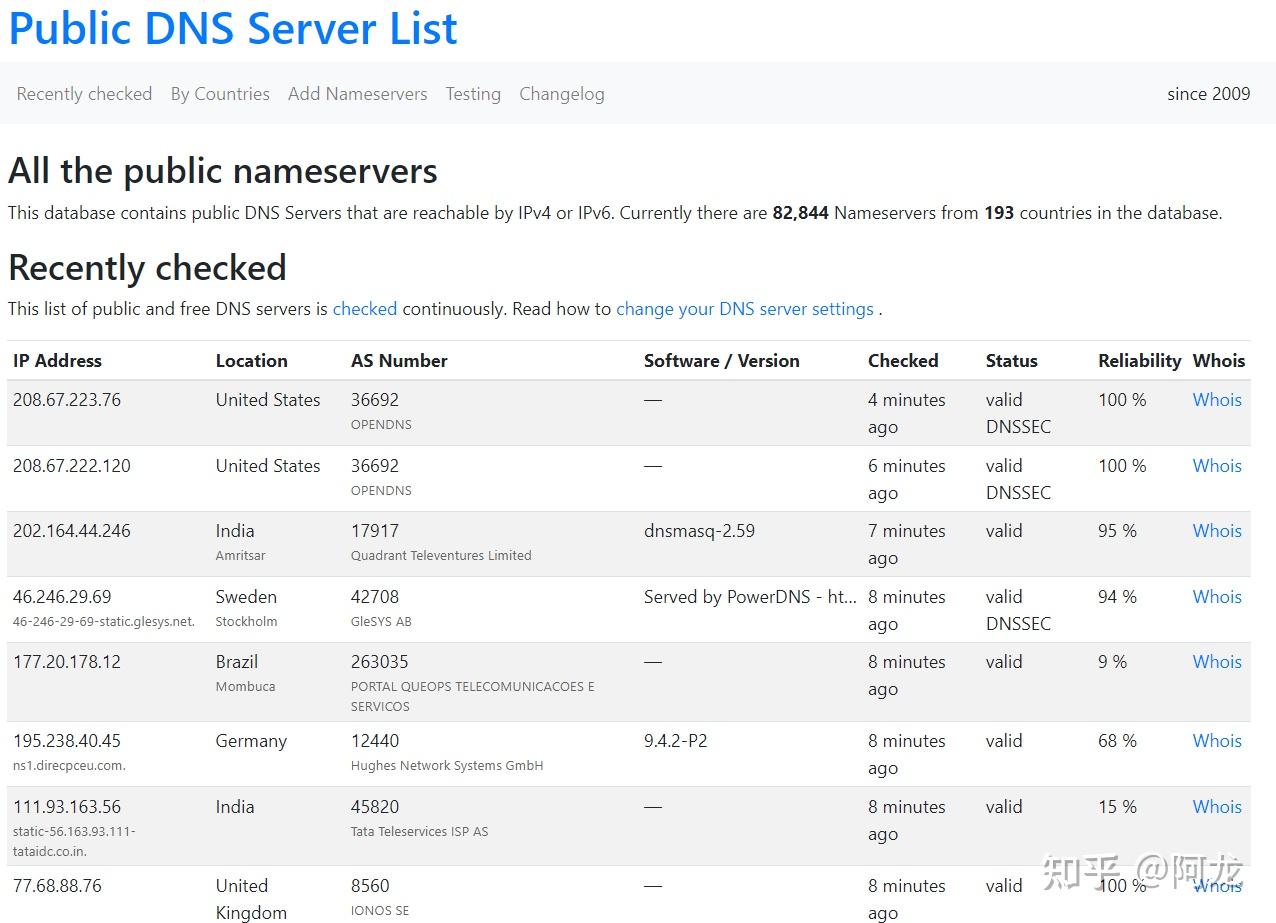The height and width of the screenshot is (923, 1276).
Task: Select Add Nameservers in the navigation bar
Action: [x=357, y=94]
